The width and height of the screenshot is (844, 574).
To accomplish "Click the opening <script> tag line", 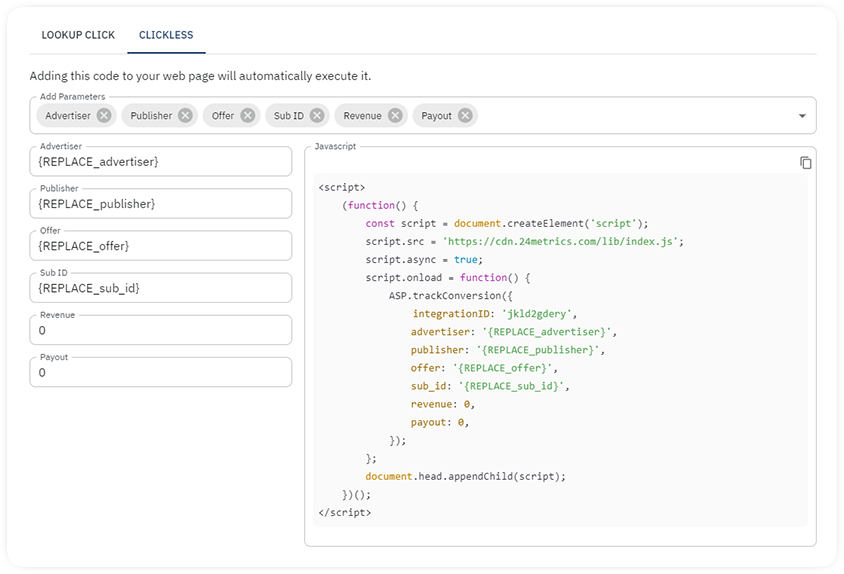I will [342, 187].
